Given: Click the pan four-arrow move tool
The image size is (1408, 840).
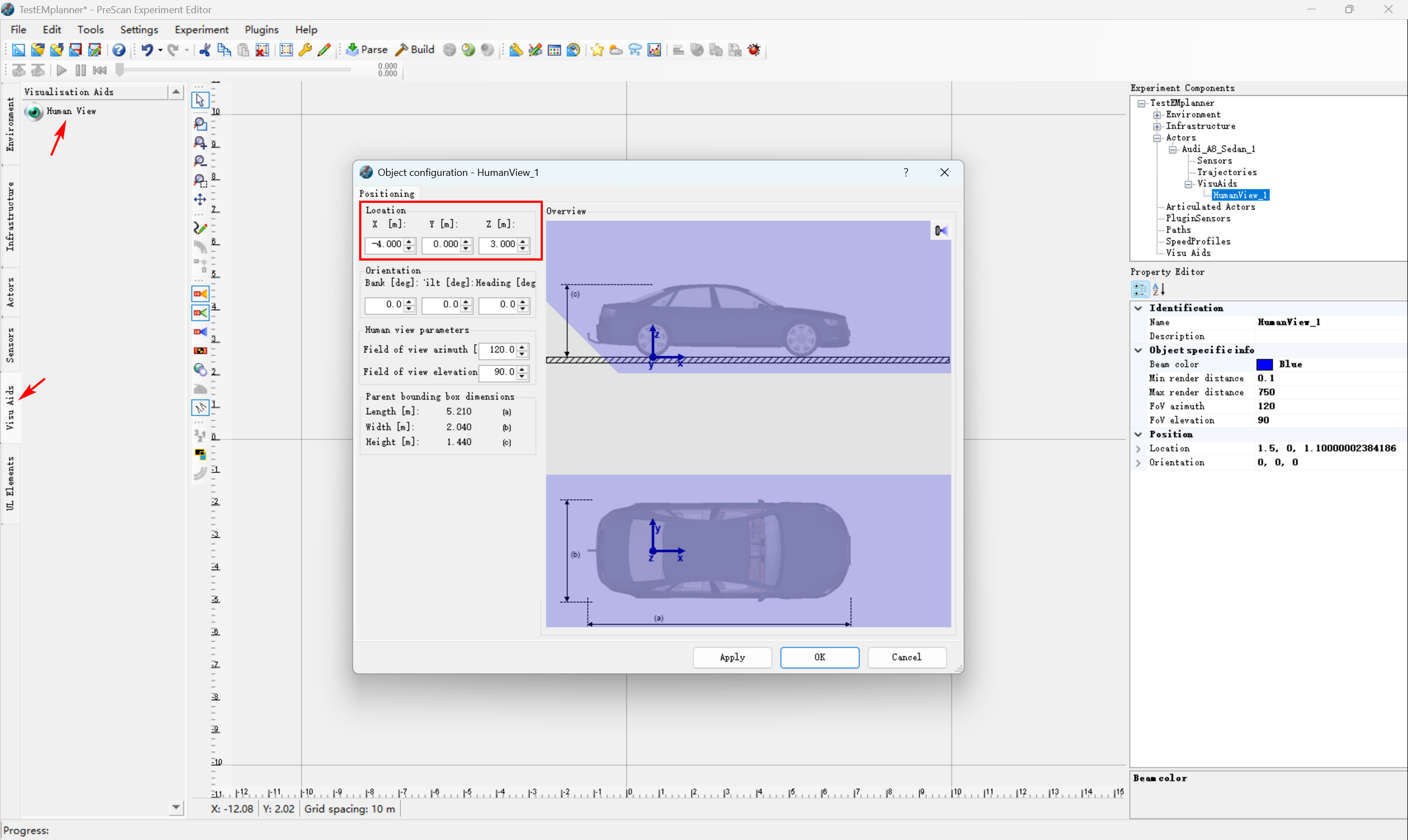Looking at the screenshot, I should 200,199.
